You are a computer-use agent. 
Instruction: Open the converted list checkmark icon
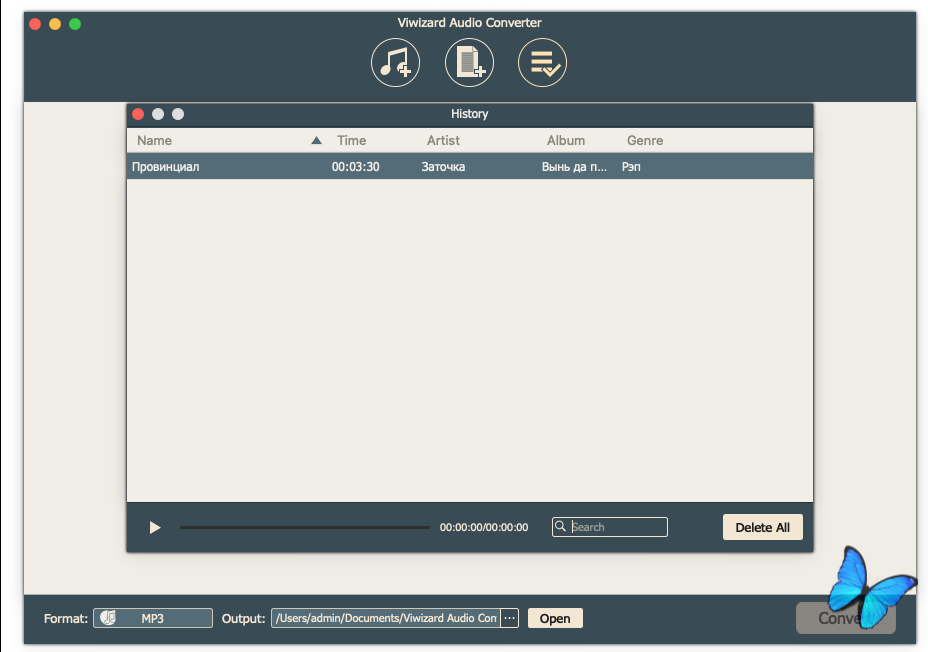[542, 63]
